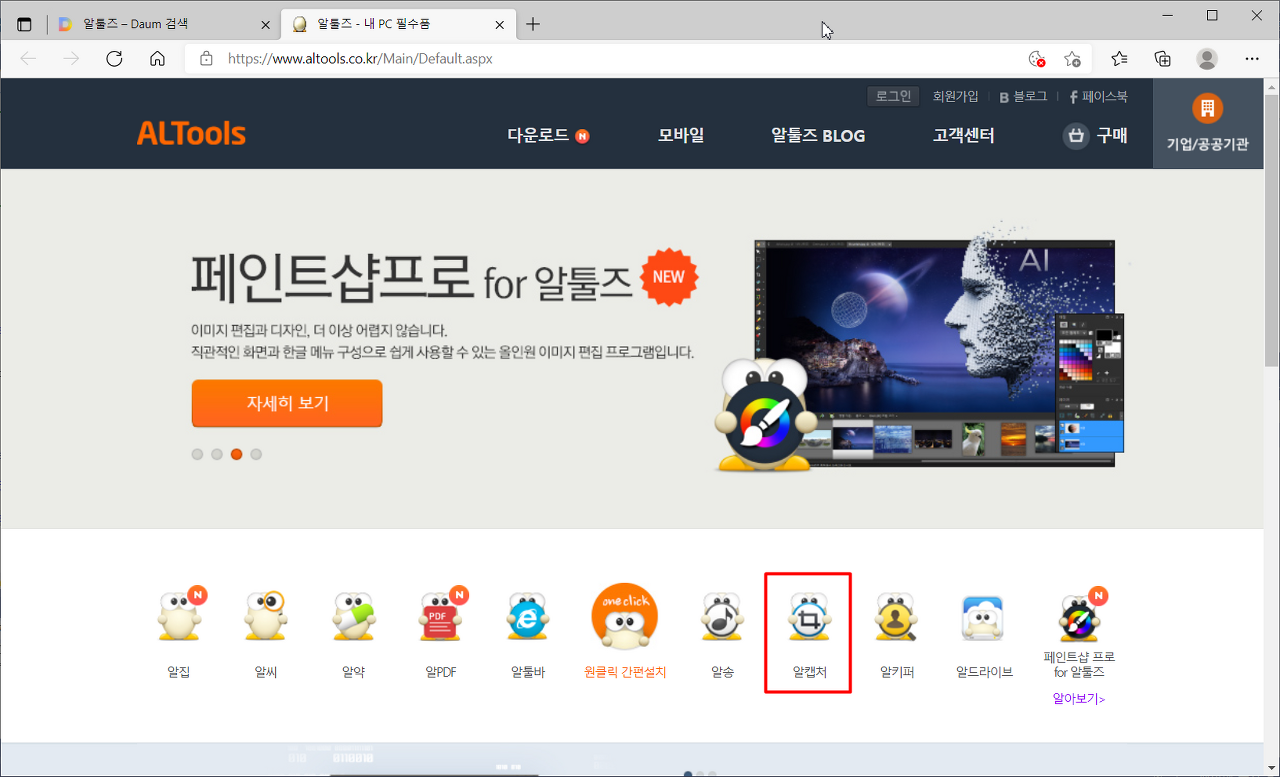The image size is (1280, 777).
Task: Go to the browser home page
Action: coord(157,59)
